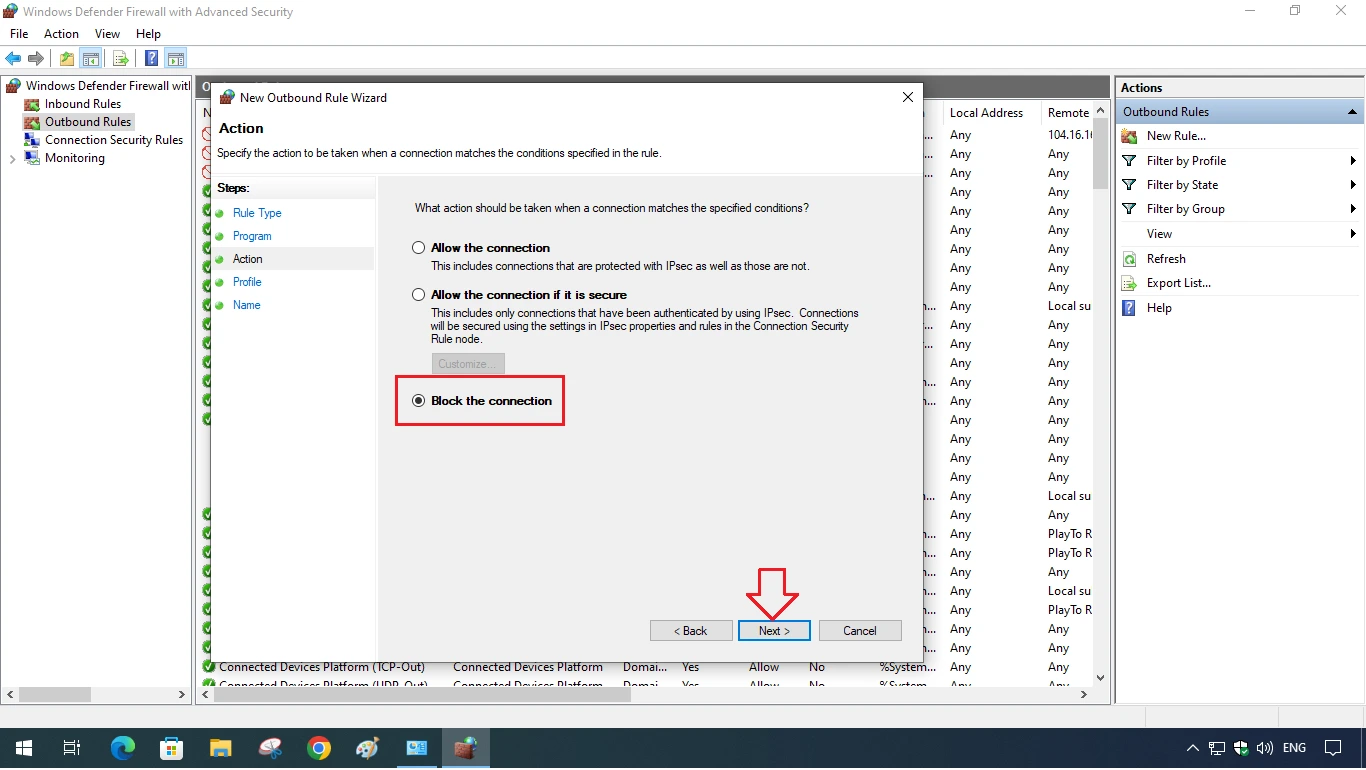Open Microsoft Store from the taskbar
The height and width of the screenshot is (770, 1366).
pos(172,748)
